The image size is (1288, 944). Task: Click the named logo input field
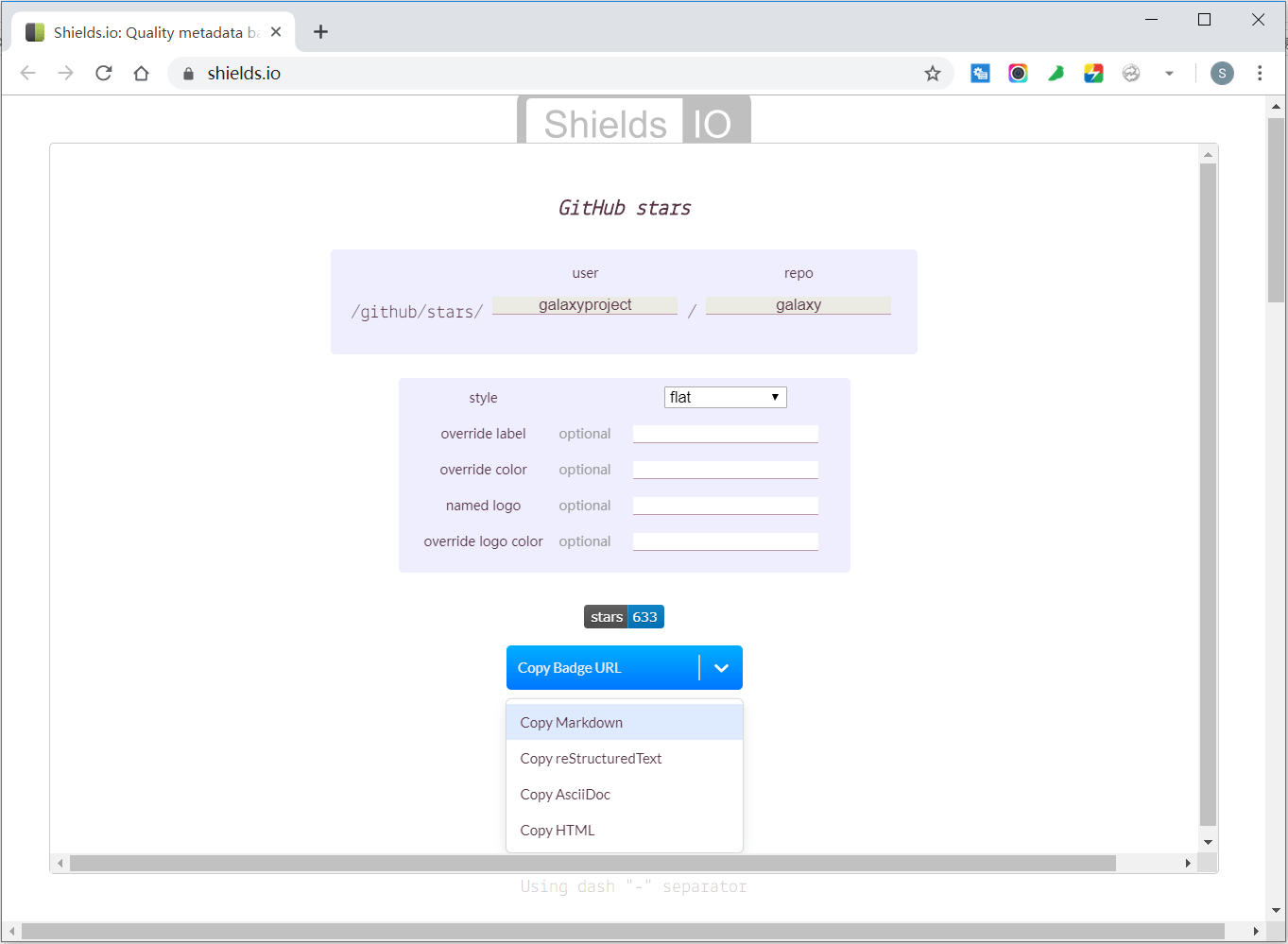726,506
